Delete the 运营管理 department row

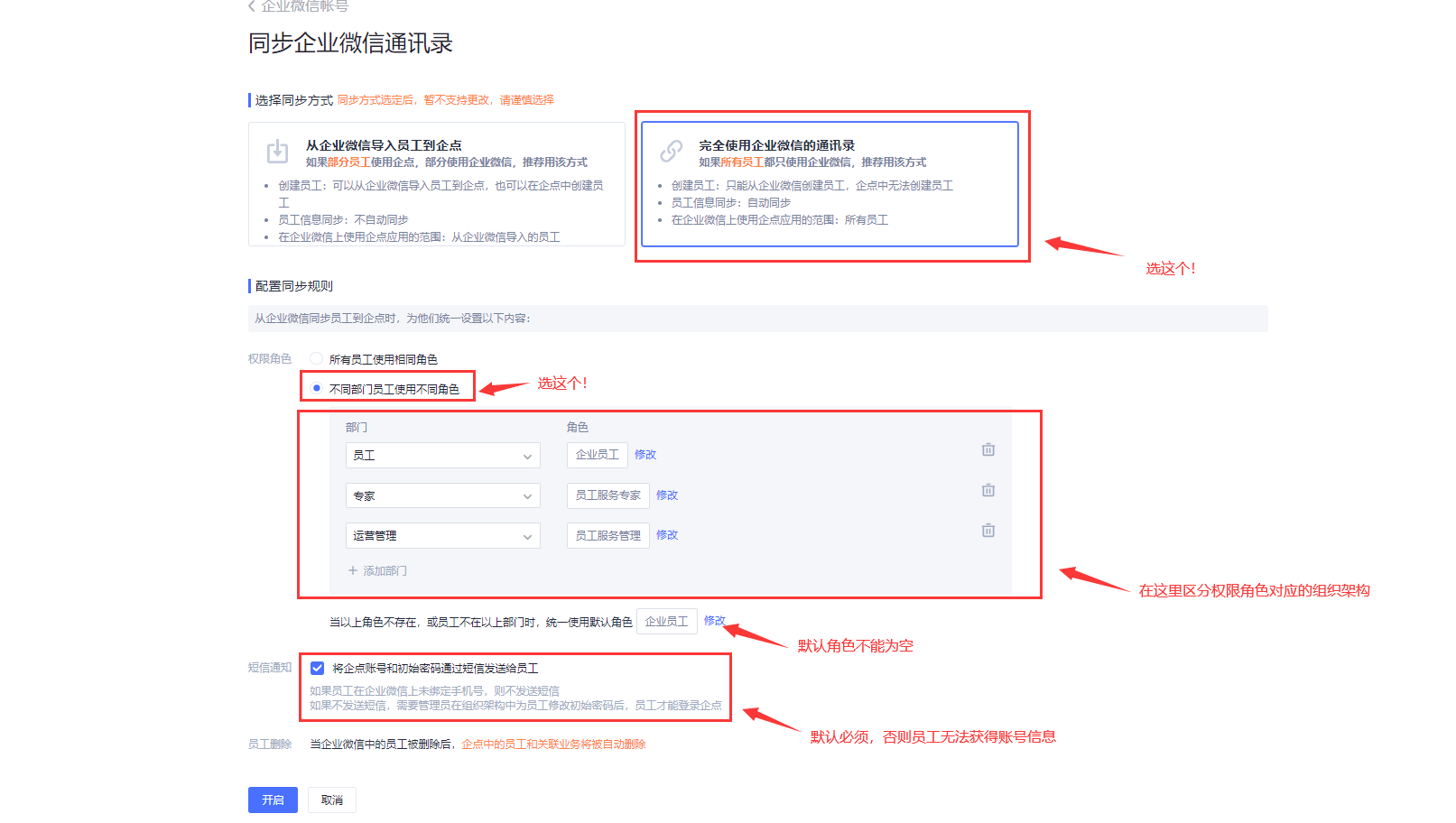[988, 531]
